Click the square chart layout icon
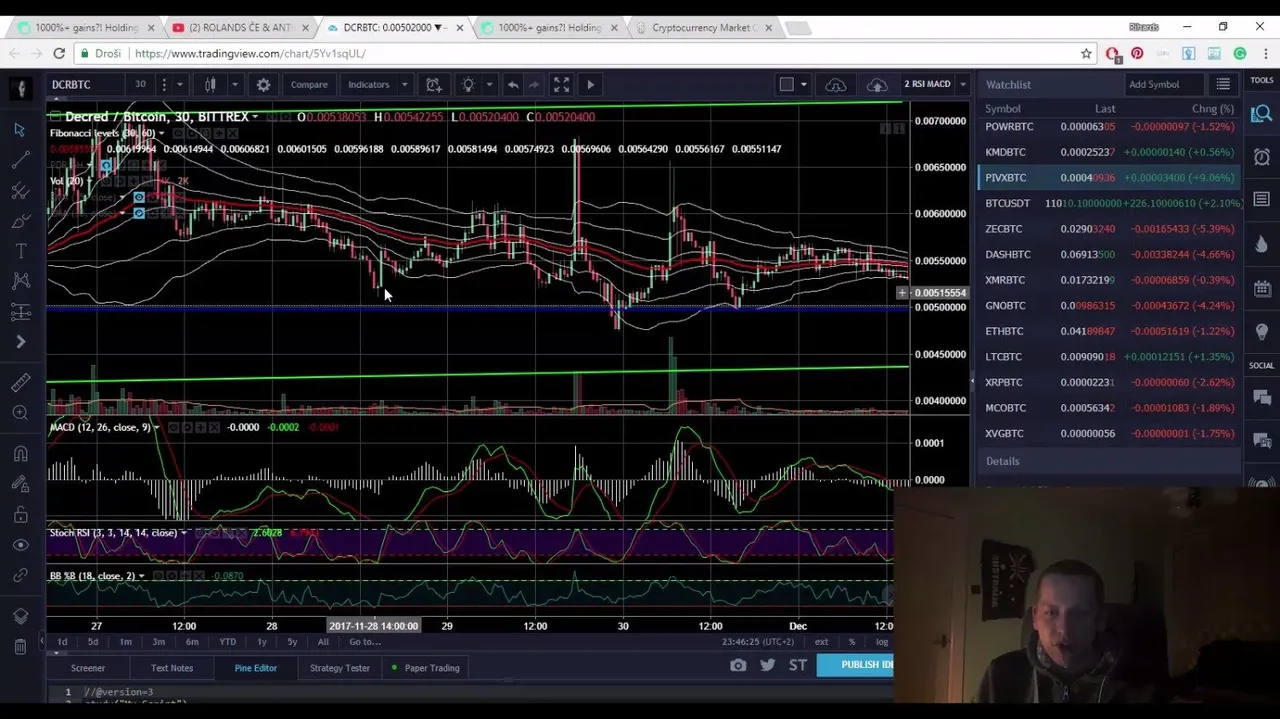Viewport: 1280px width, 719px height. pos(787,85)
